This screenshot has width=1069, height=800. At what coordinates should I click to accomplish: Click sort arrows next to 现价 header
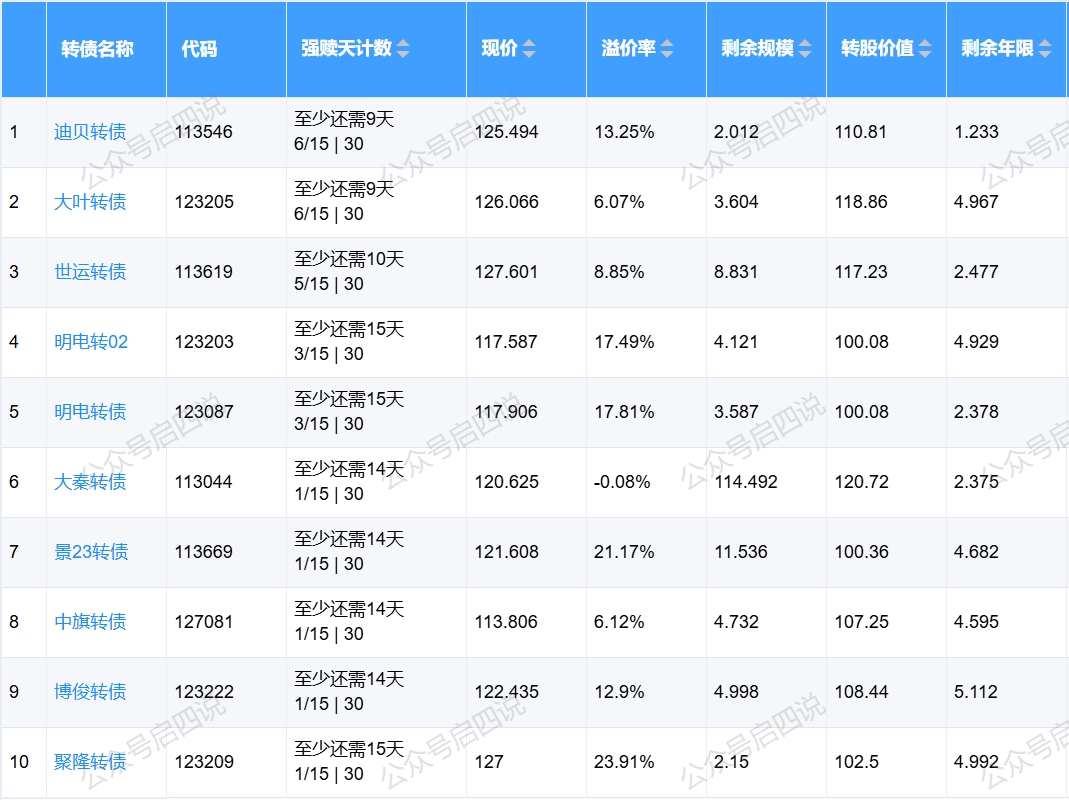click(529, 49)
